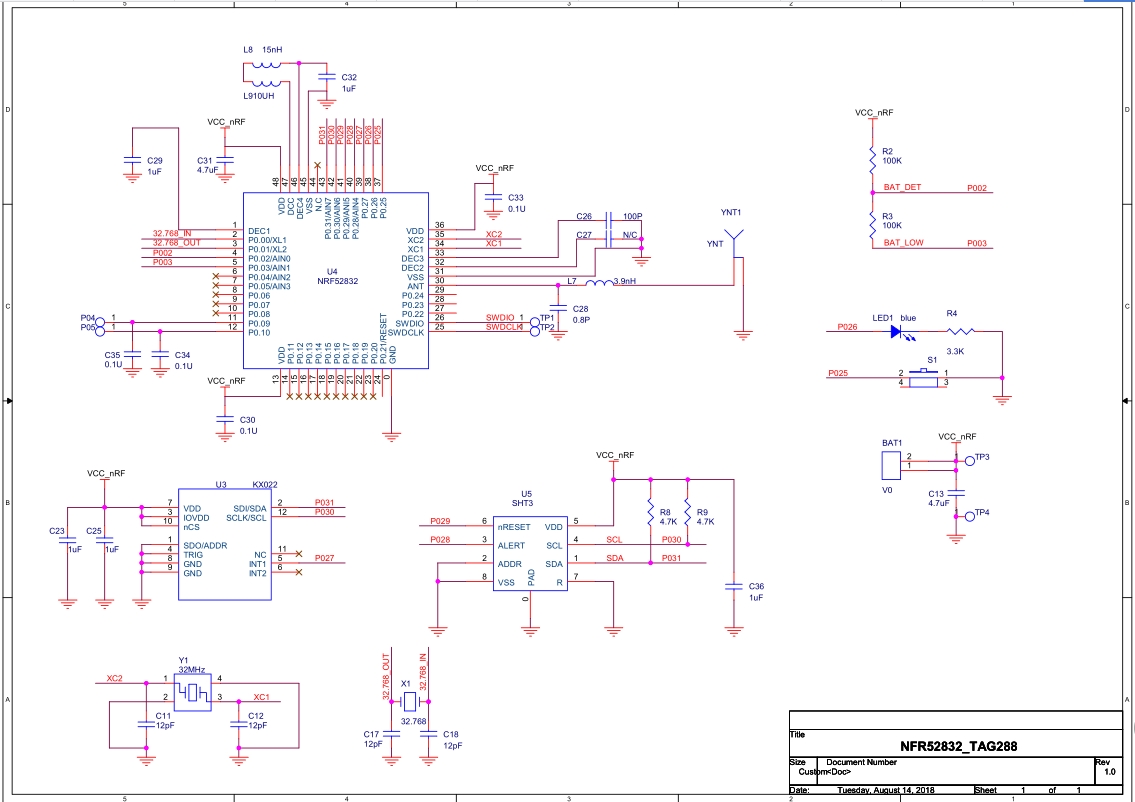Screen dimensions: 1135x802
Task: Select the X1 32.768 crystal symbol
Action: coord(410,701)
